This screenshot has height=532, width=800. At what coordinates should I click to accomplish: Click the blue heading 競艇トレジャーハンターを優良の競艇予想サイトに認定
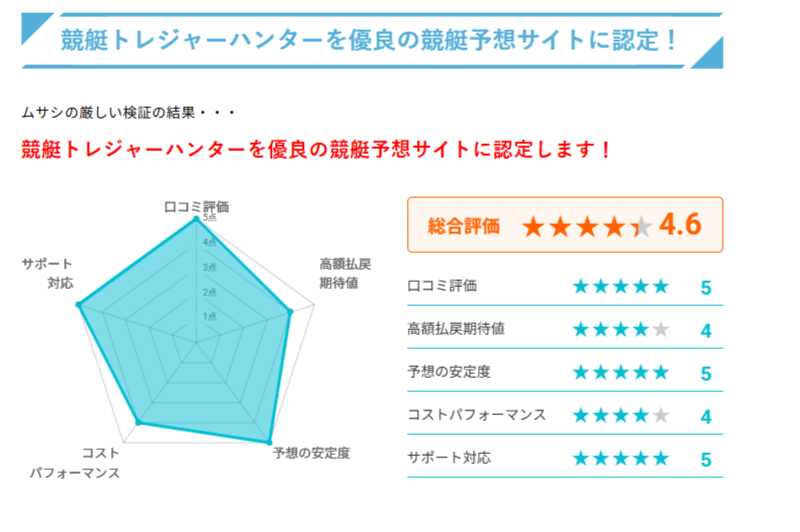pos(369,40)
